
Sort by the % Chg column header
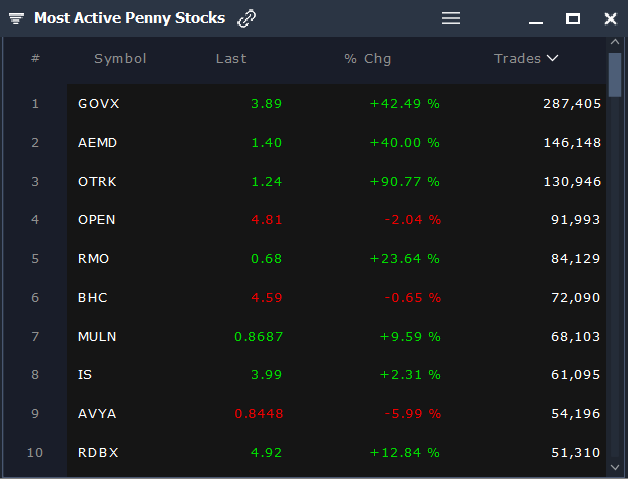coord(368,58)
